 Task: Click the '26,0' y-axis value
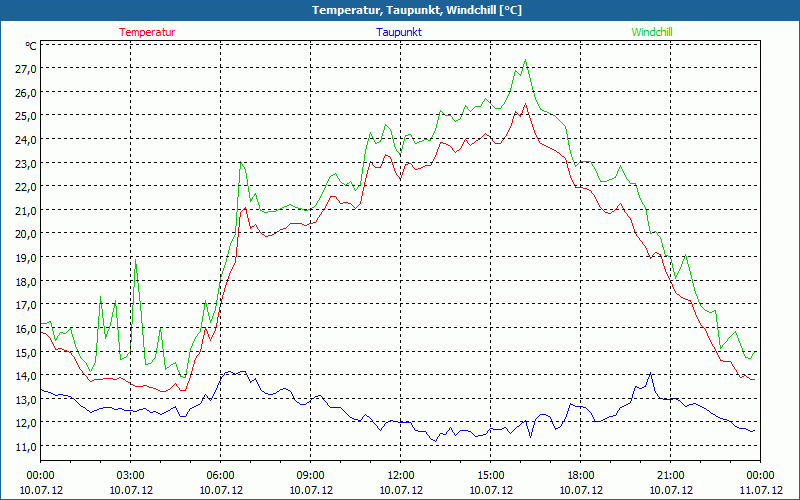26,92
